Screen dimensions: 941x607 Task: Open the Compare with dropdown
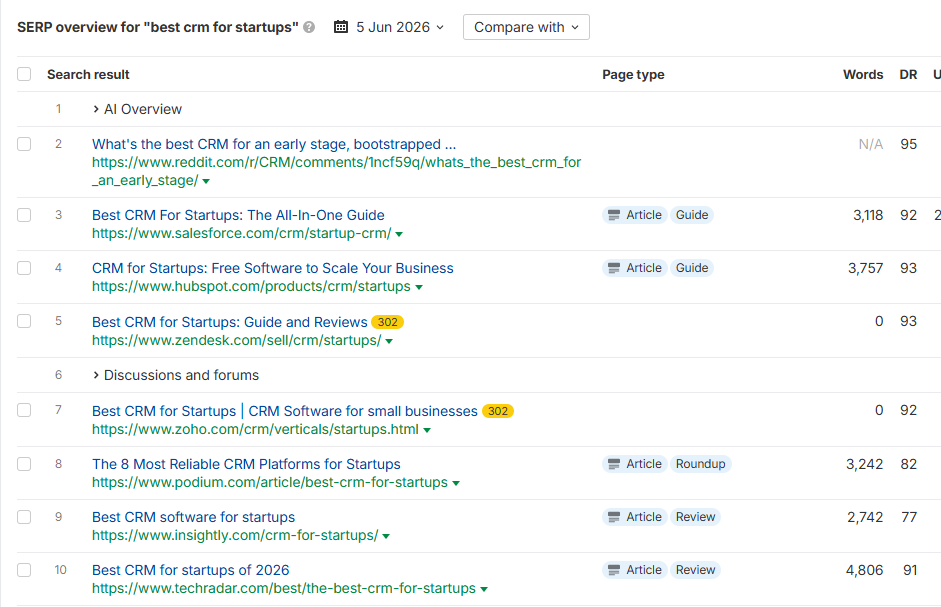(x=526, y=27)
